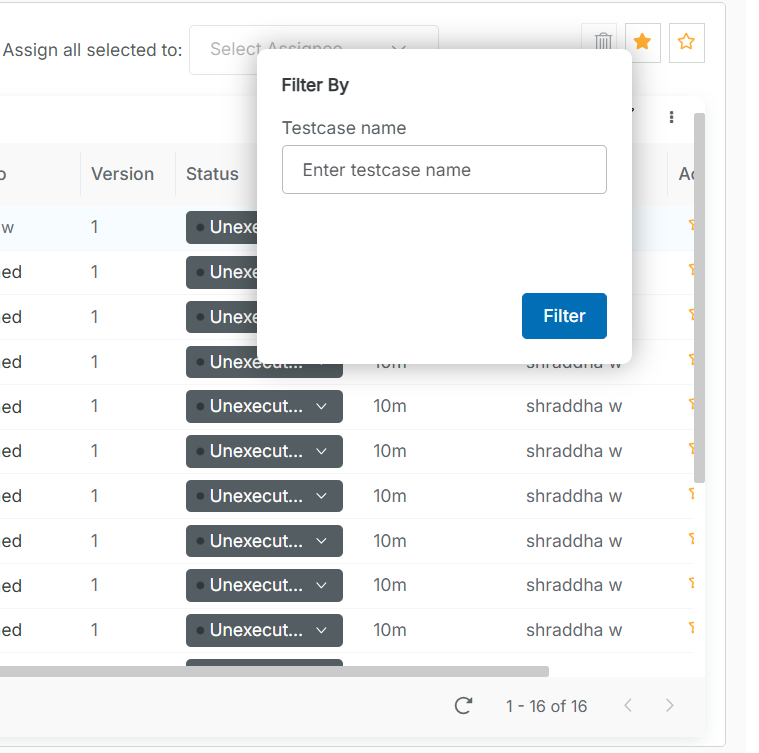
Task: Refresh the table using the reload icon
Action: pos(463,706)
